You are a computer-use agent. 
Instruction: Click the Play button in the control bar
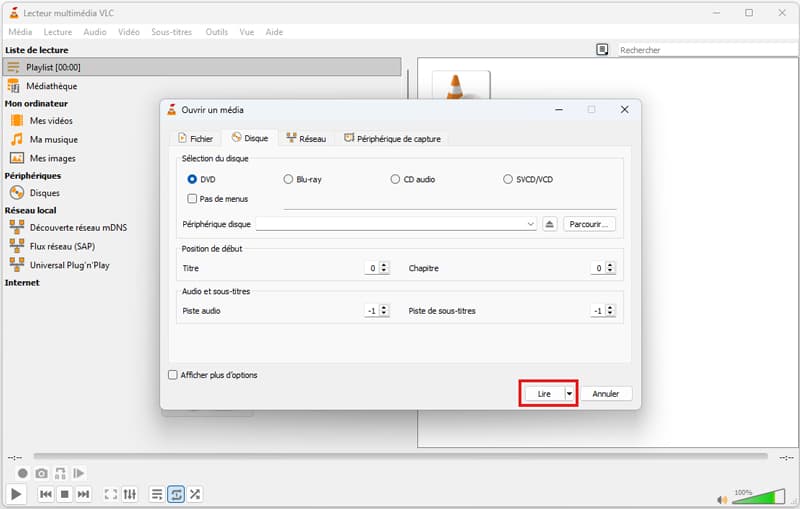pos(16,494)
